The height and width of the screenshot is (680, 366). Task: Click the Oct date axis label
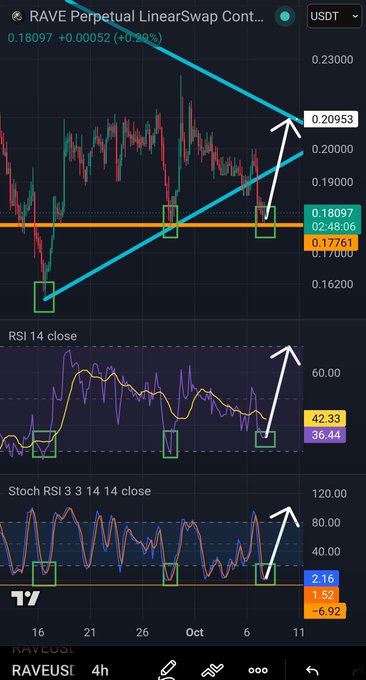click(194, 632)
